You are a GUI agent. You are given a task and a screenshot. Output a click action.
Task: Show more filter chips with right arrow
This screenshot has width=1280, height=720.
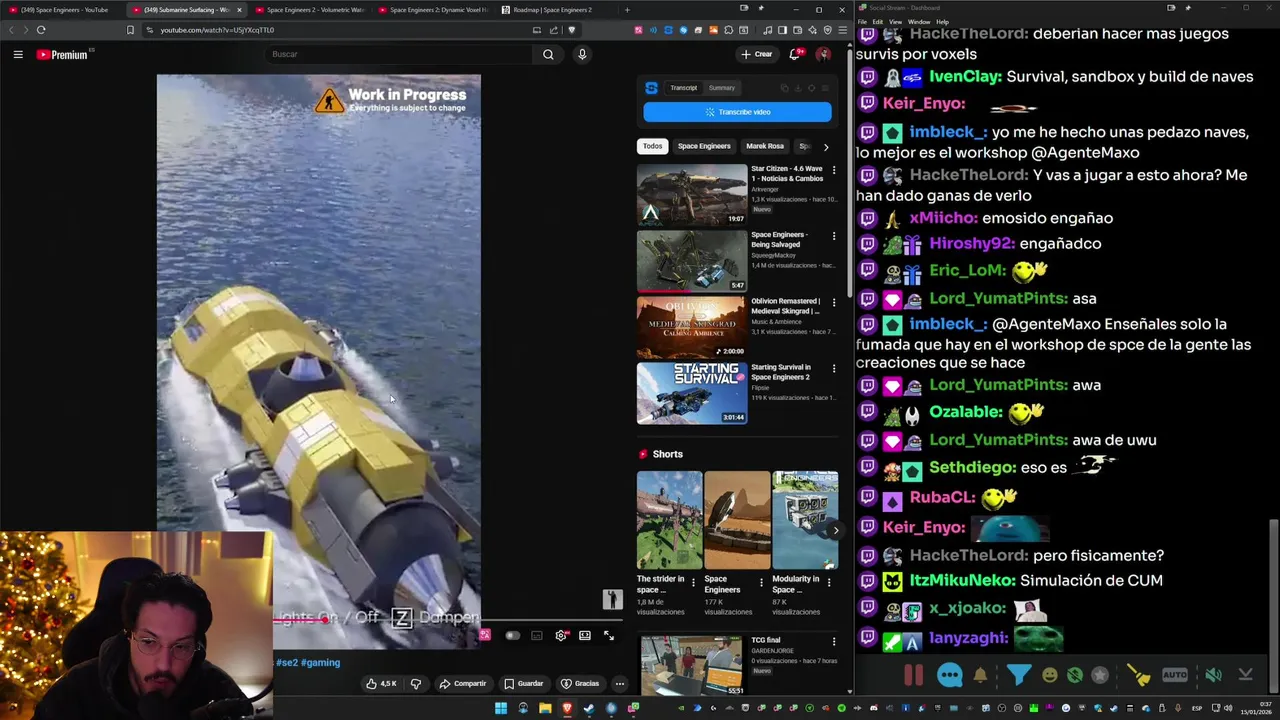(825, 146)
